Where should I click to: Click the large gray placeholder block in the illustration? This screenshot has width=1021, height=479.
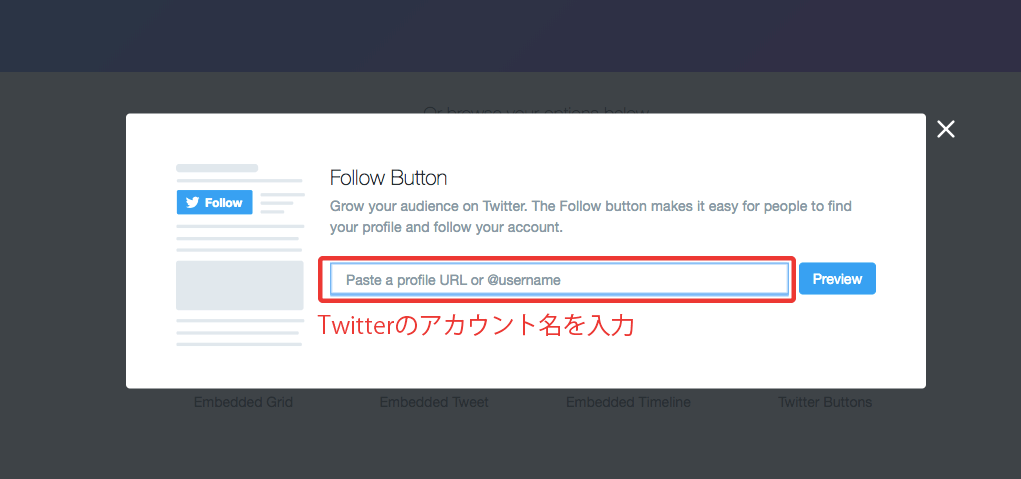click(x=239, y=285)
